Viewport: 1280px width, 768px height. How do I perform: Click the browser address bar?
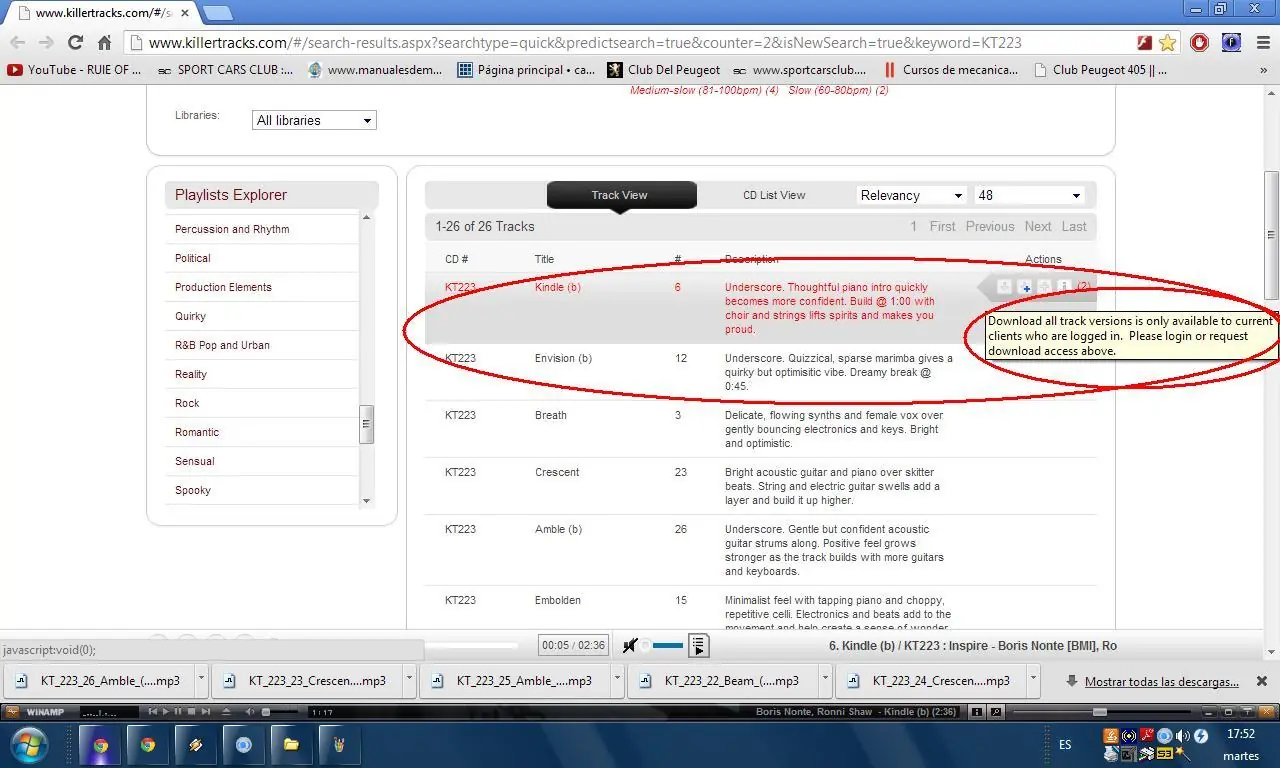pyautogui.click(x=640, y=43)
